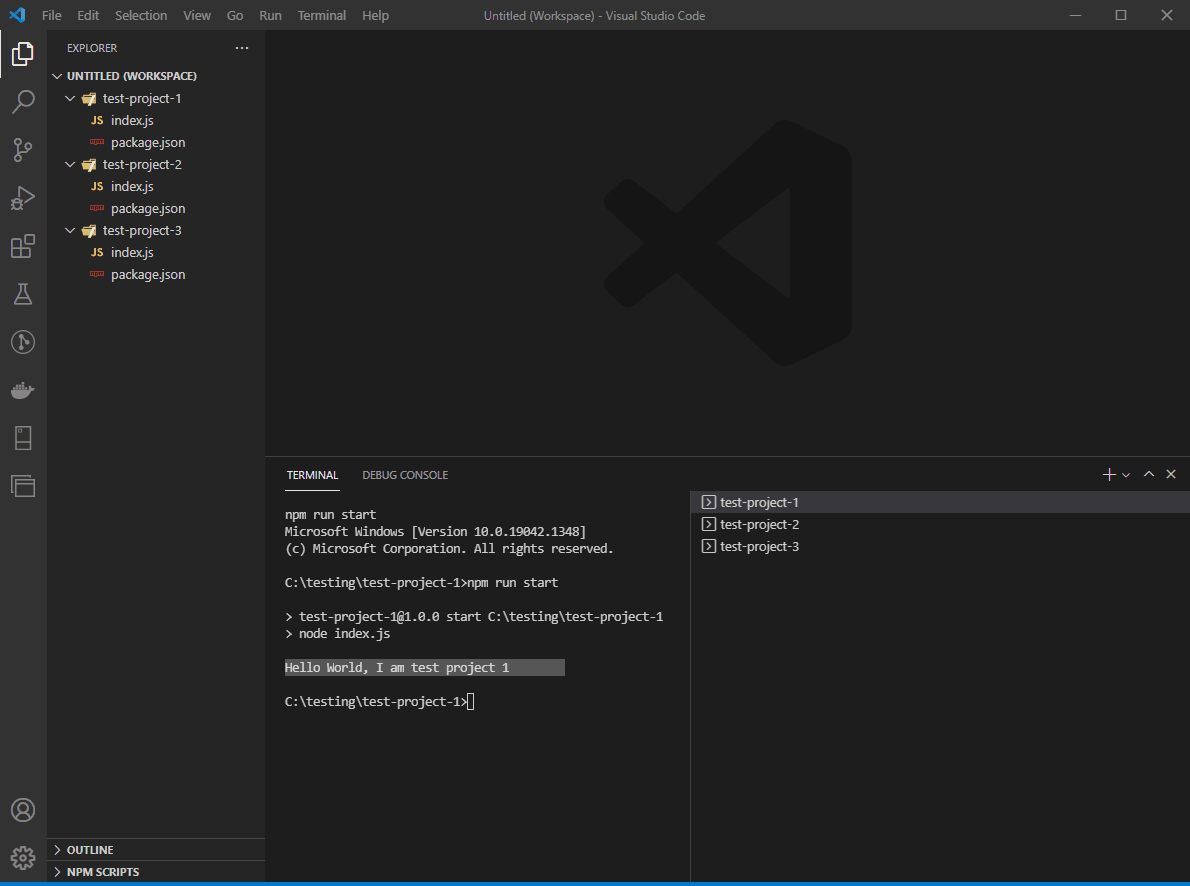Open the Go menu
Viewport: 1190px width, 886px height.
(235, 15)
